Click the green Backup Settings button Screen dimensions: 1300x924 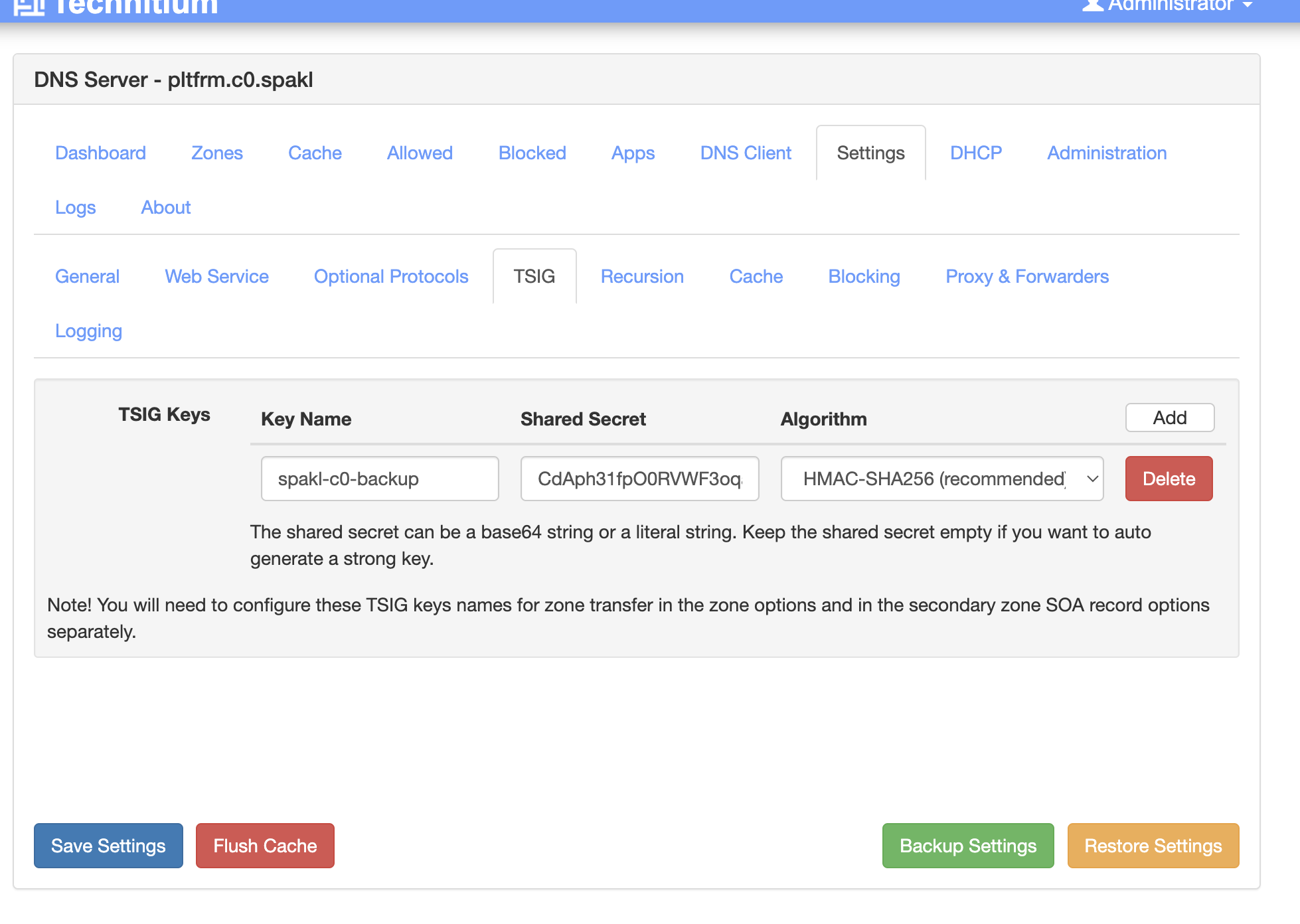[967, 846]
